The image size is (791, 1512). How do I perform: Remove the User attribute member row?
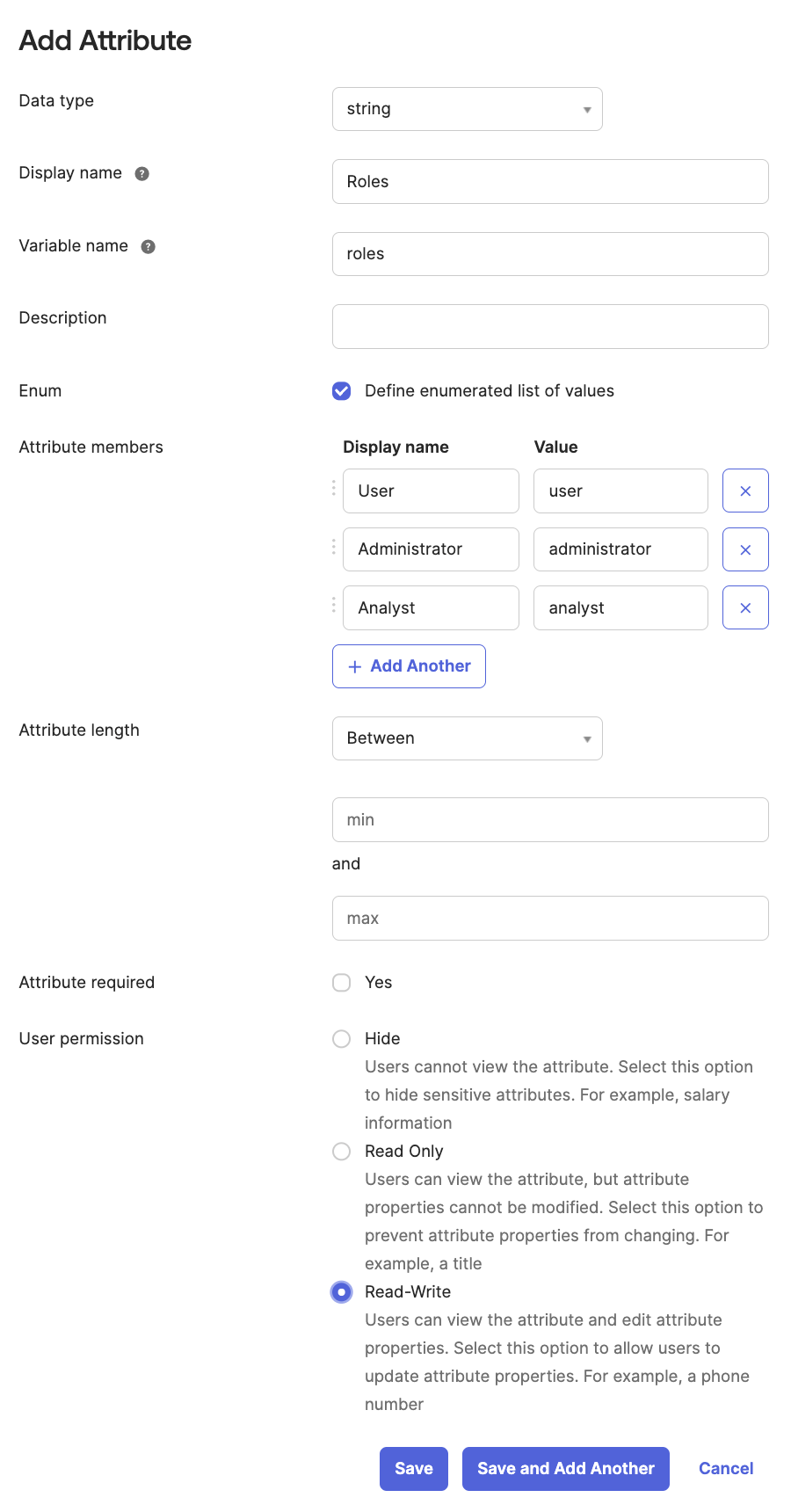click(744, 491)
